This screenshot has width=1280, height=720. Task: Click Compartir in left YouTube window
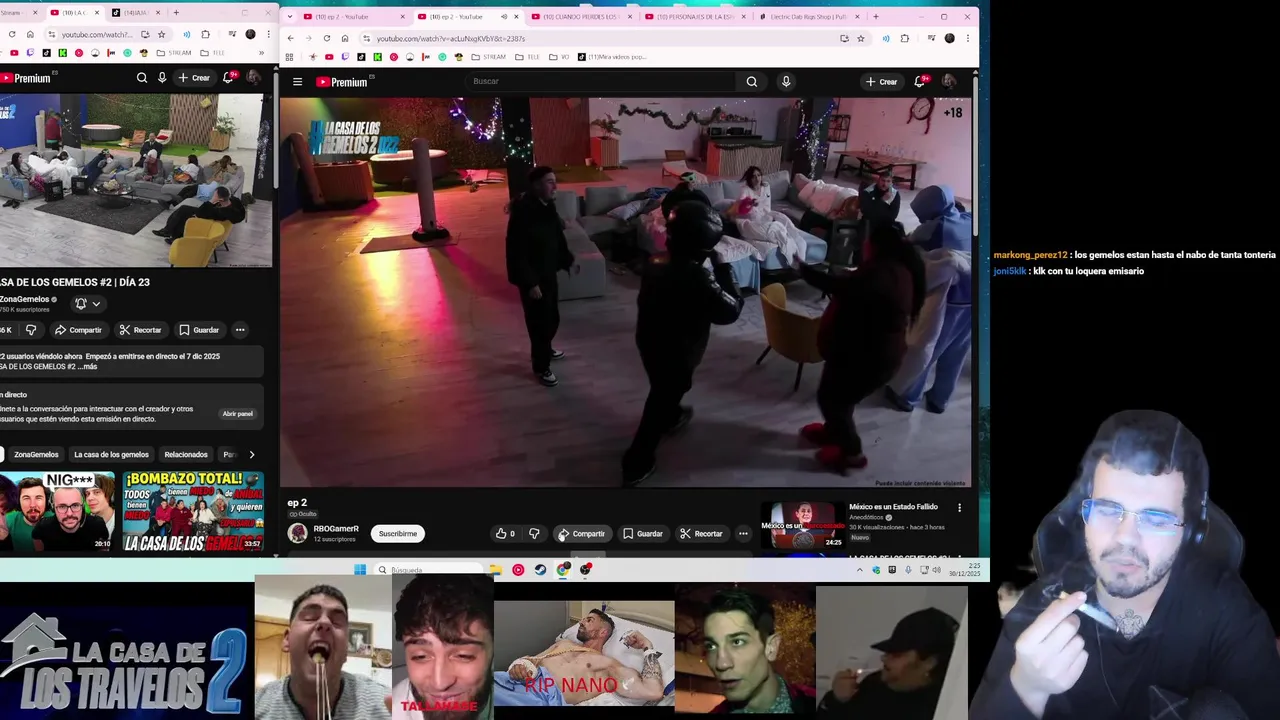click(78, 330)
